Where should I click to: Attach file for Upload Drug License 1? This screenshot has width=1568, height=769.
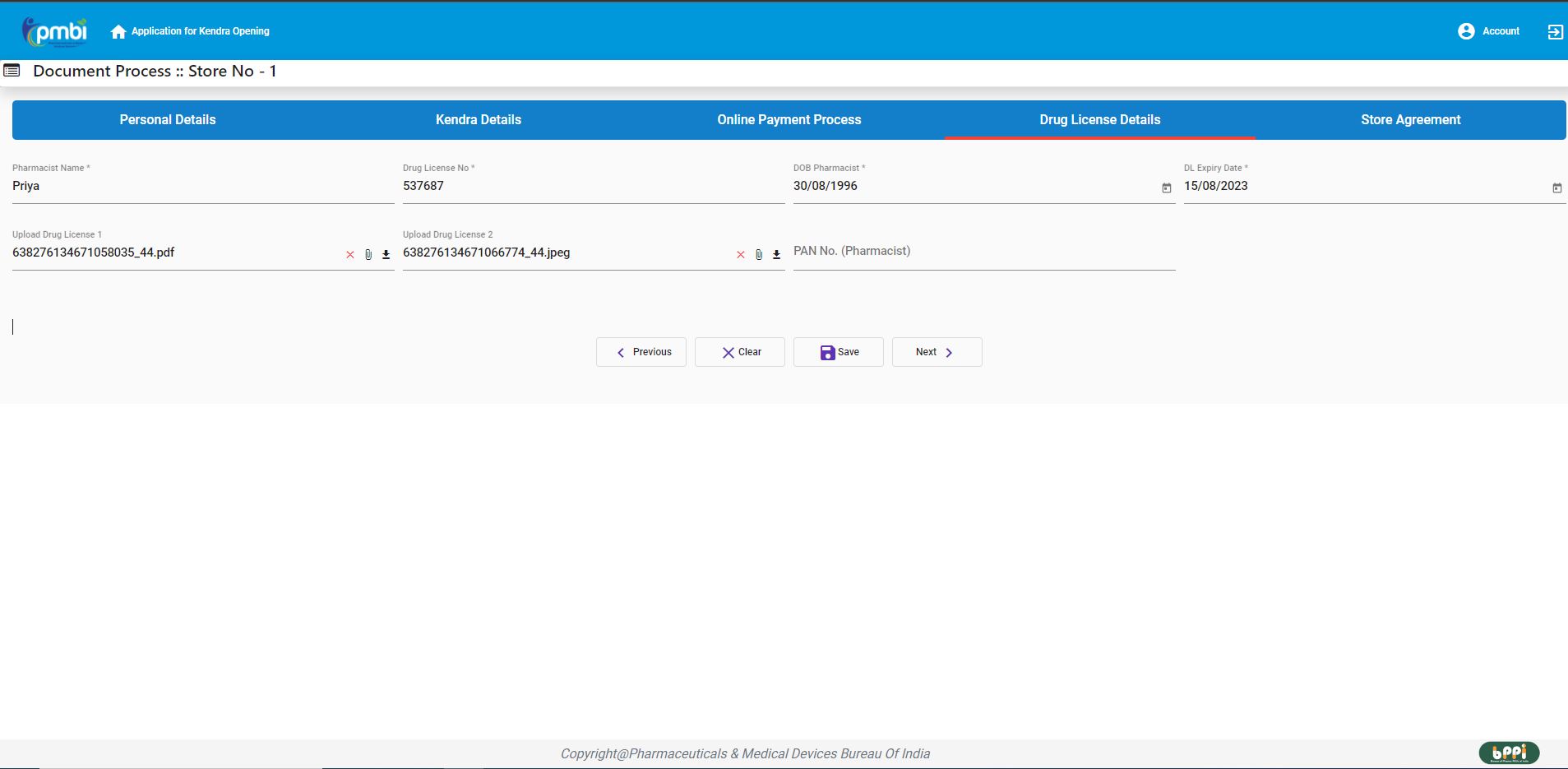click(x=368, y=255)
